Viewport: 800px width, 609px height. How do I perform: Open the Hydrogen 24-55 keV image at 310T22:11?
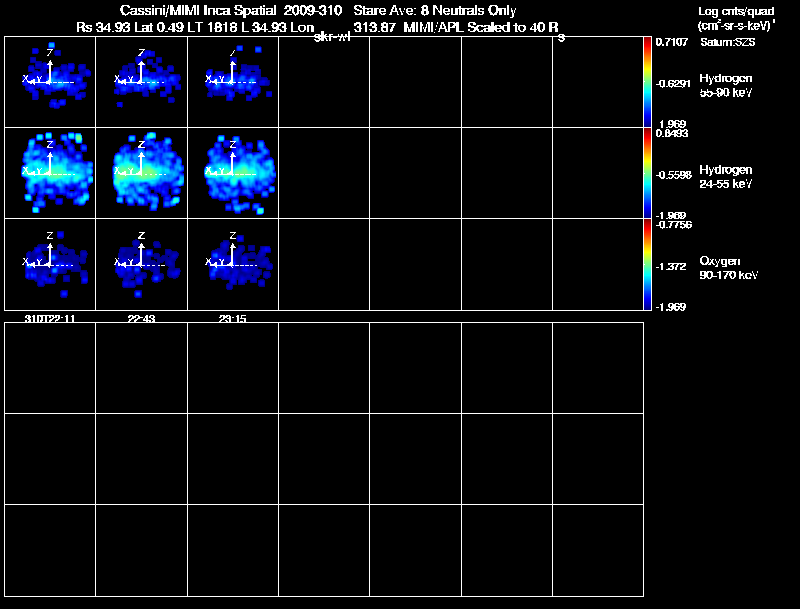tap(50, 173)
